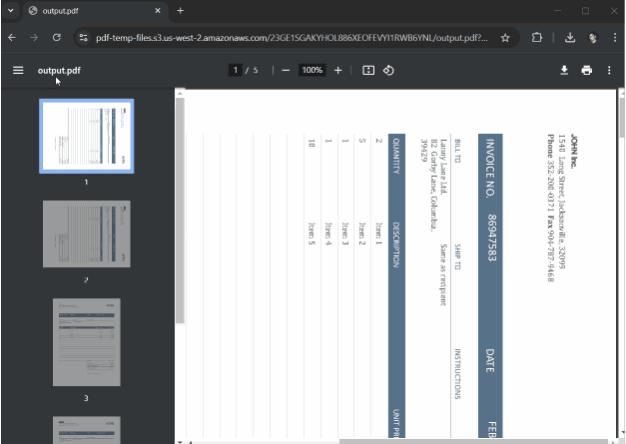Open a new browser tab
This screenshot has height=444, width=626.
coord(180,11)
